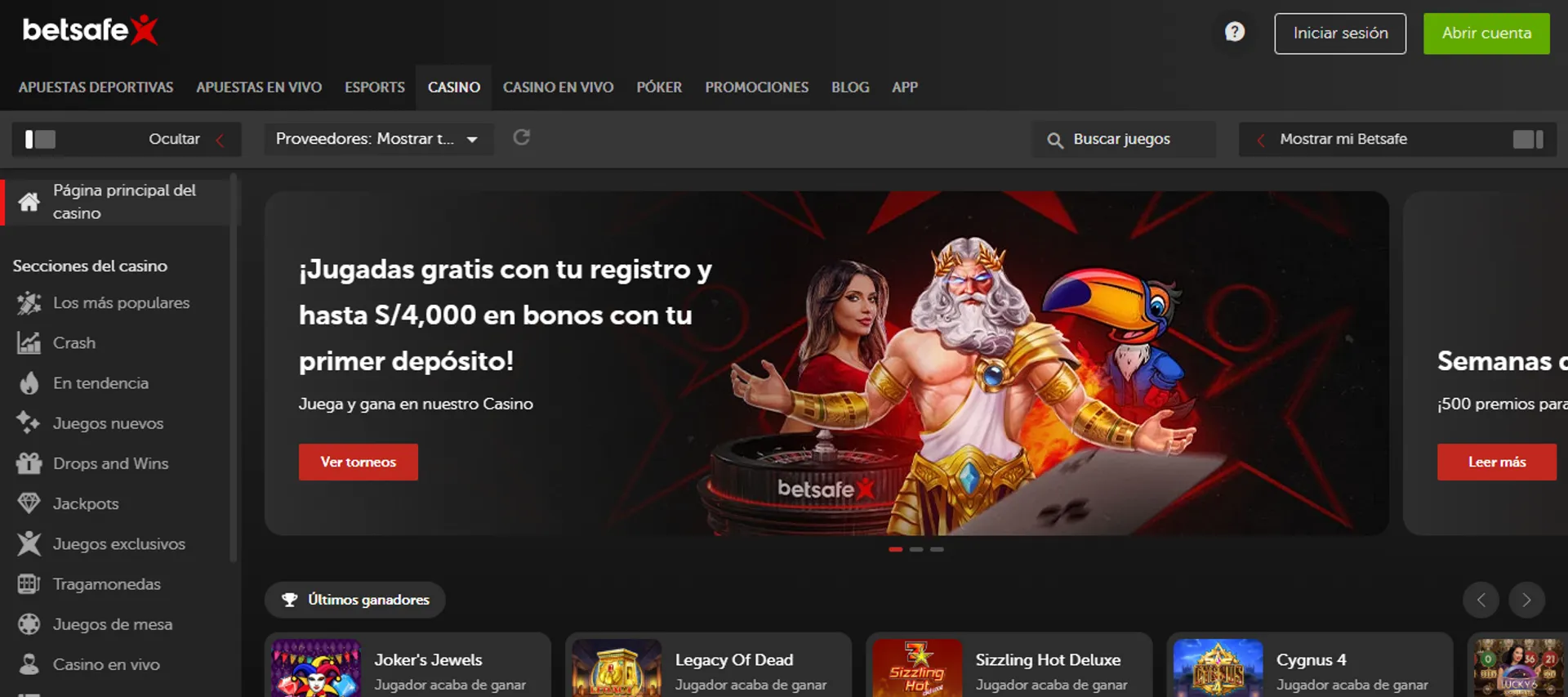Click the Juegos nuevos sparkle icon
This screenshot has width=1568, height=697.
29,423
